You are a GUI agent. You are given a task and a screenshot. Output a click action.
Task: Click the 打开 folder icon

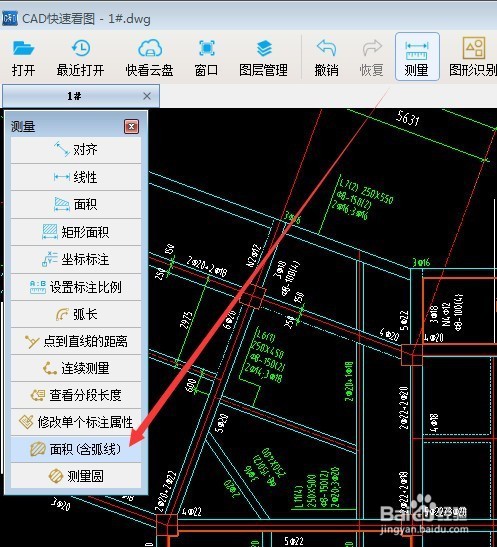[x=23, y=49]
